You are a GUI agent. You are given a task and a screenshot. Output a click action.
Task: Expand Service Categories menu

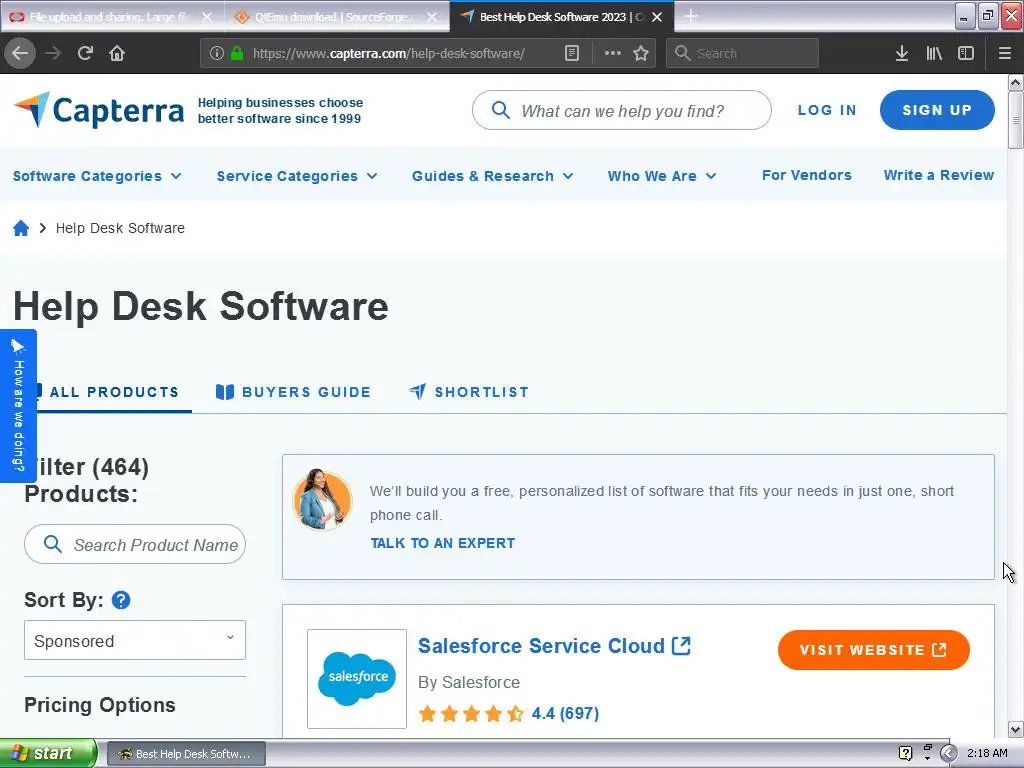click(297, 176)
